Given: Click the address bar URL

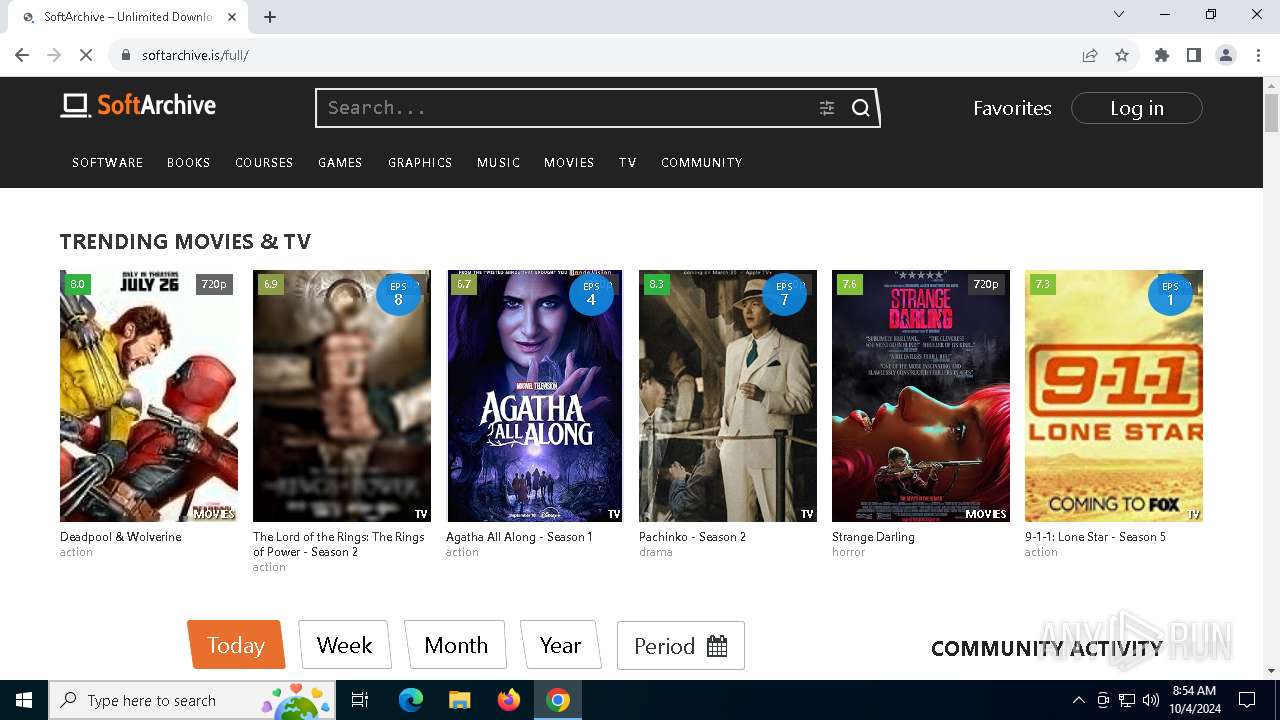Looking at the screenshot, I should click(195, 55).
